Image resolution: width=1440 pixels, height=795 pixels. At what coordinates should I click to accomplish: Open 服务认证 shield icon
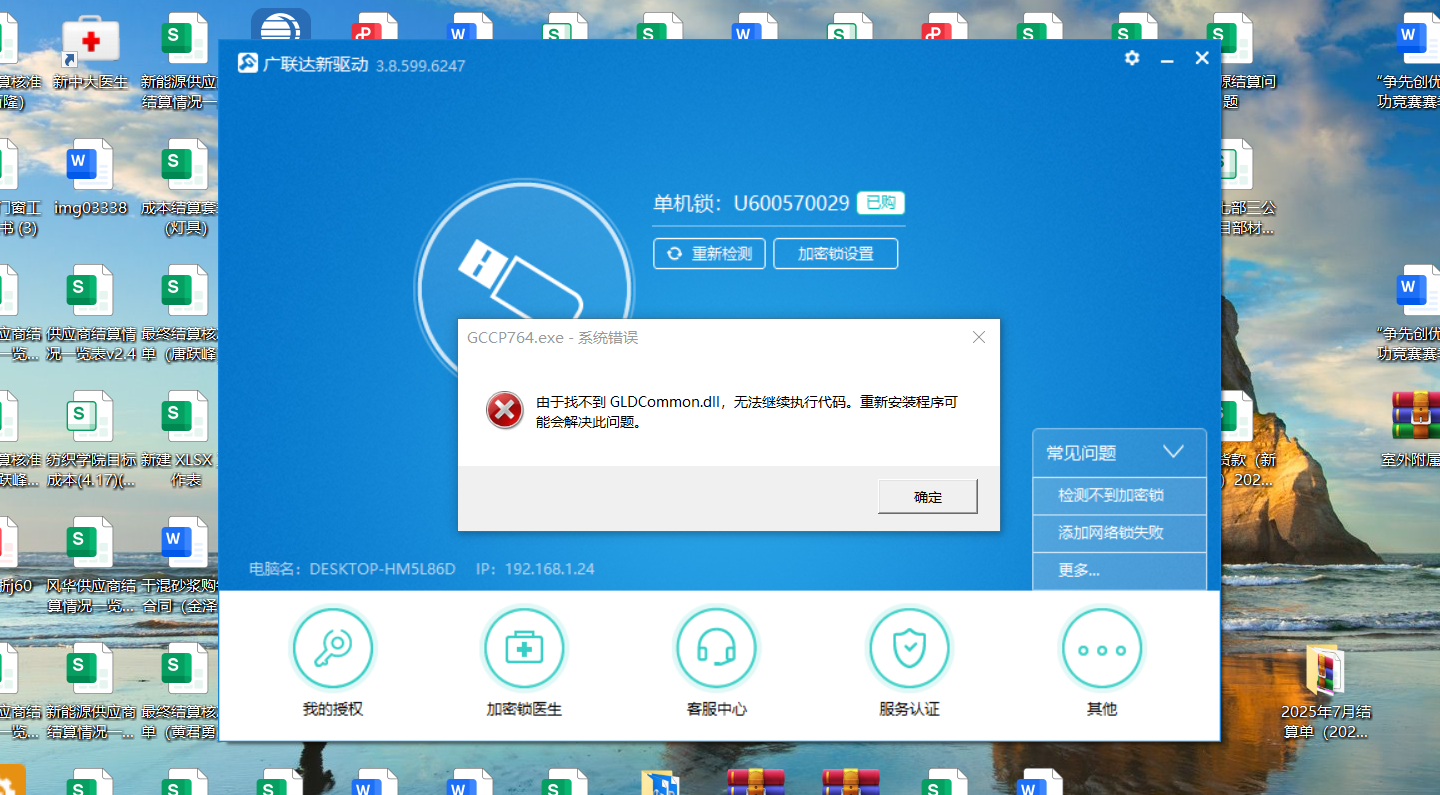(x=909, y=649)
